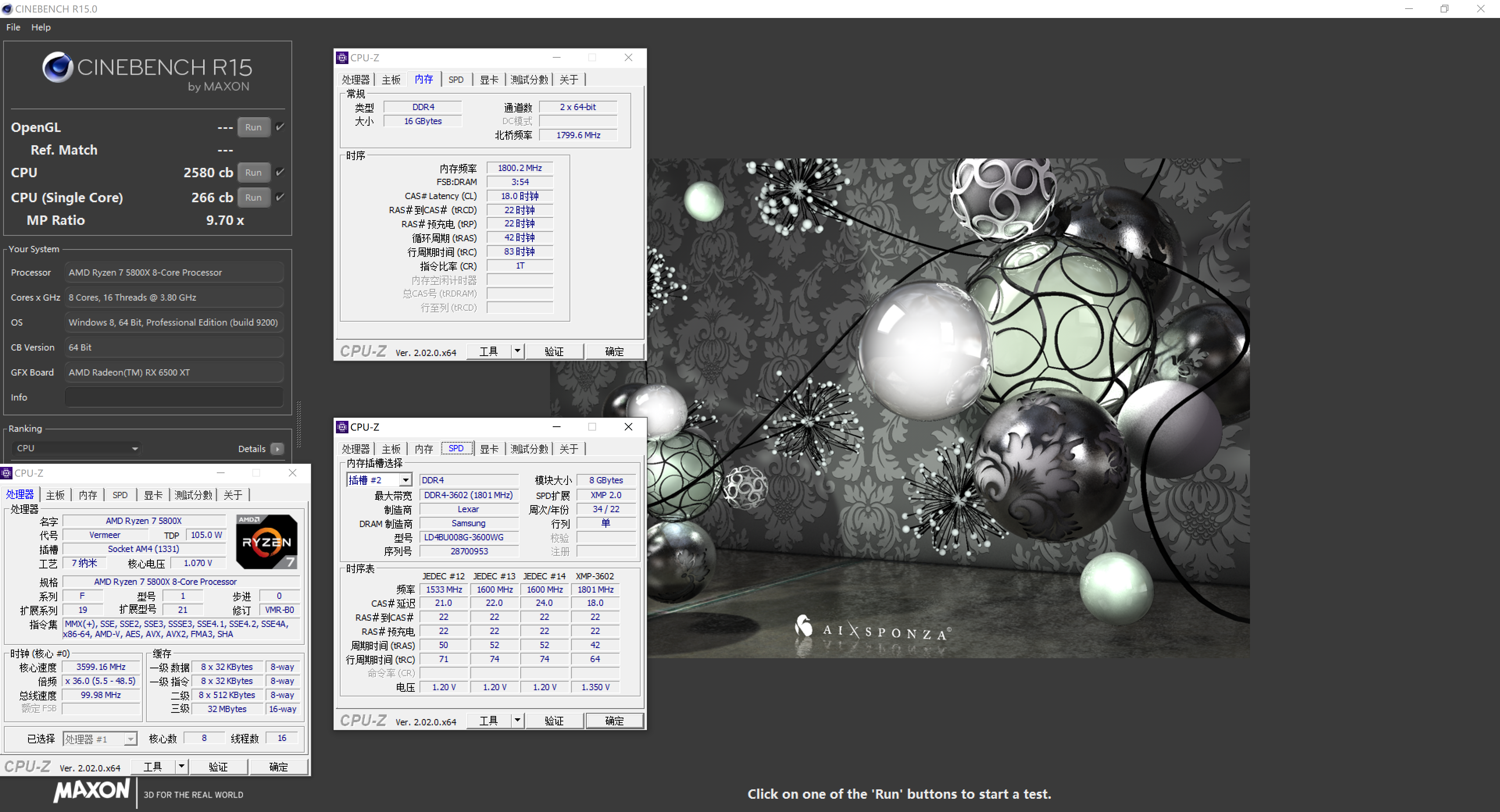Toggle the CPU Single Core checkbox

click(x=280, y=197)
